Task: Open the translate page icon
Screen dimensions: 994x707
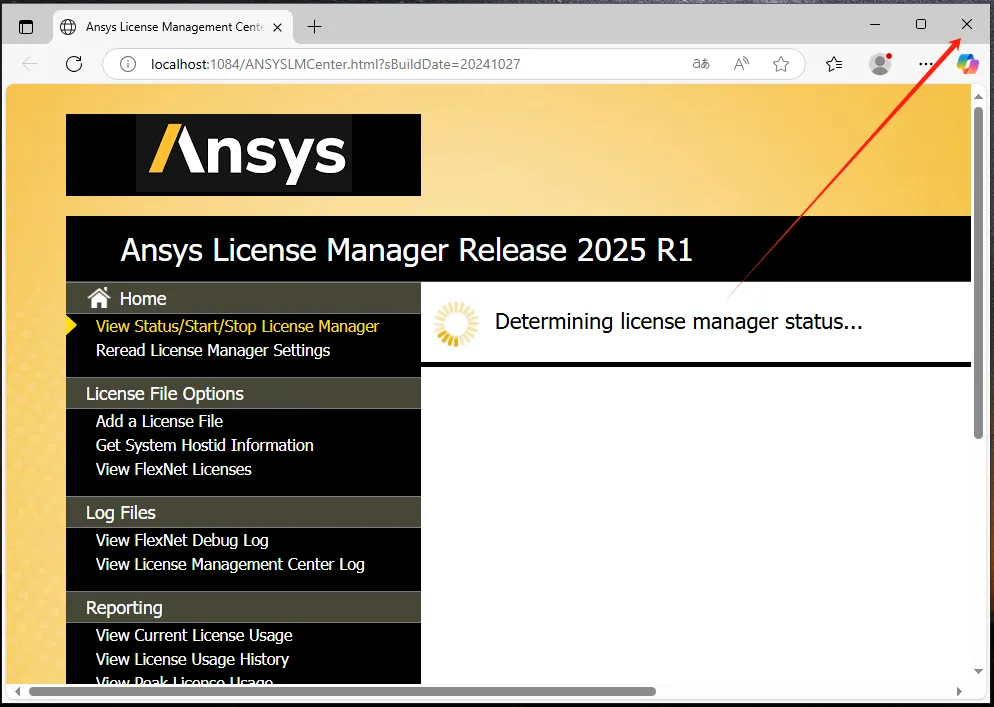Action: [700, 63]
